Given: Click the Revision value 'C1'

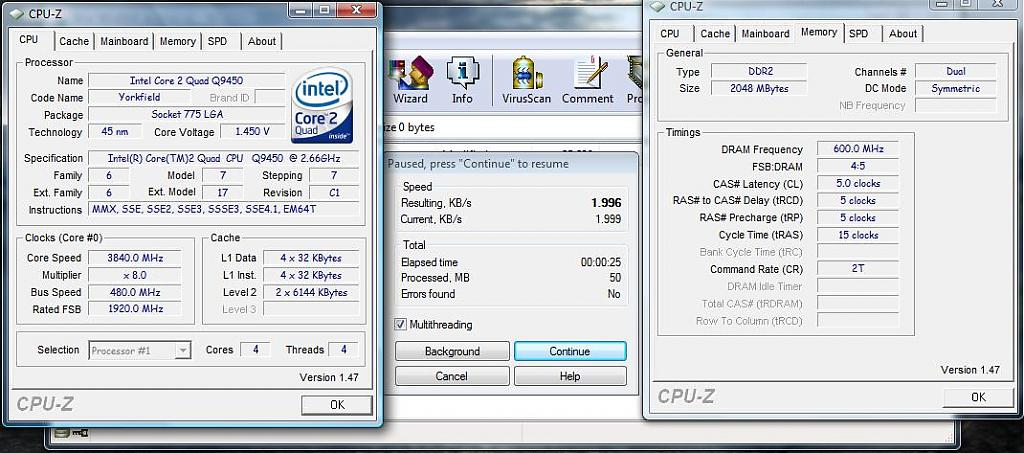Looking at the screenshot, I should [x=334, y=193].
